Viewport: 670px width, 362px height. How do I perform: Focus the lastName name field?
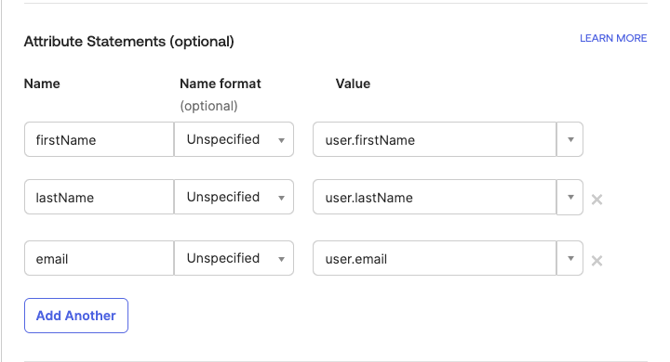[x=99, y=197]
